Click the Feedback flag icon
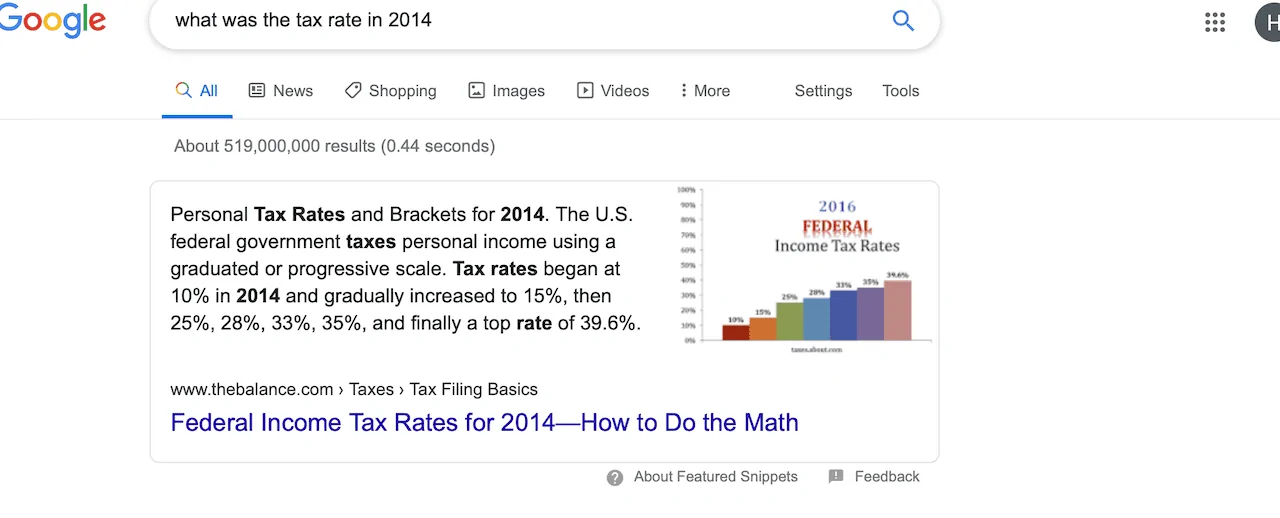 836,476
